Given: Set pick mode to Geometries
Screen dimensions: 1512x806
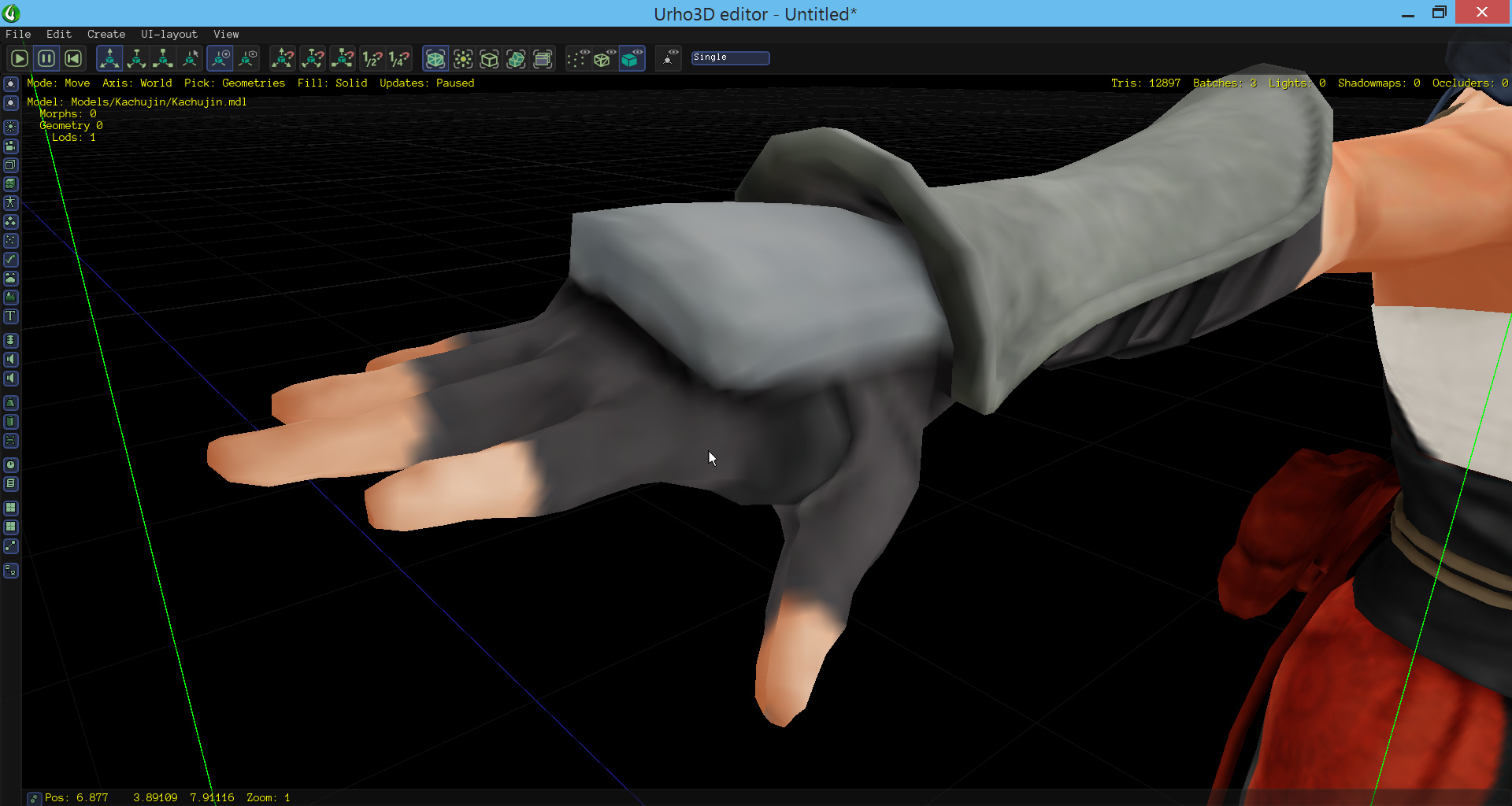Looking at the screenshot, I should 435,58.
